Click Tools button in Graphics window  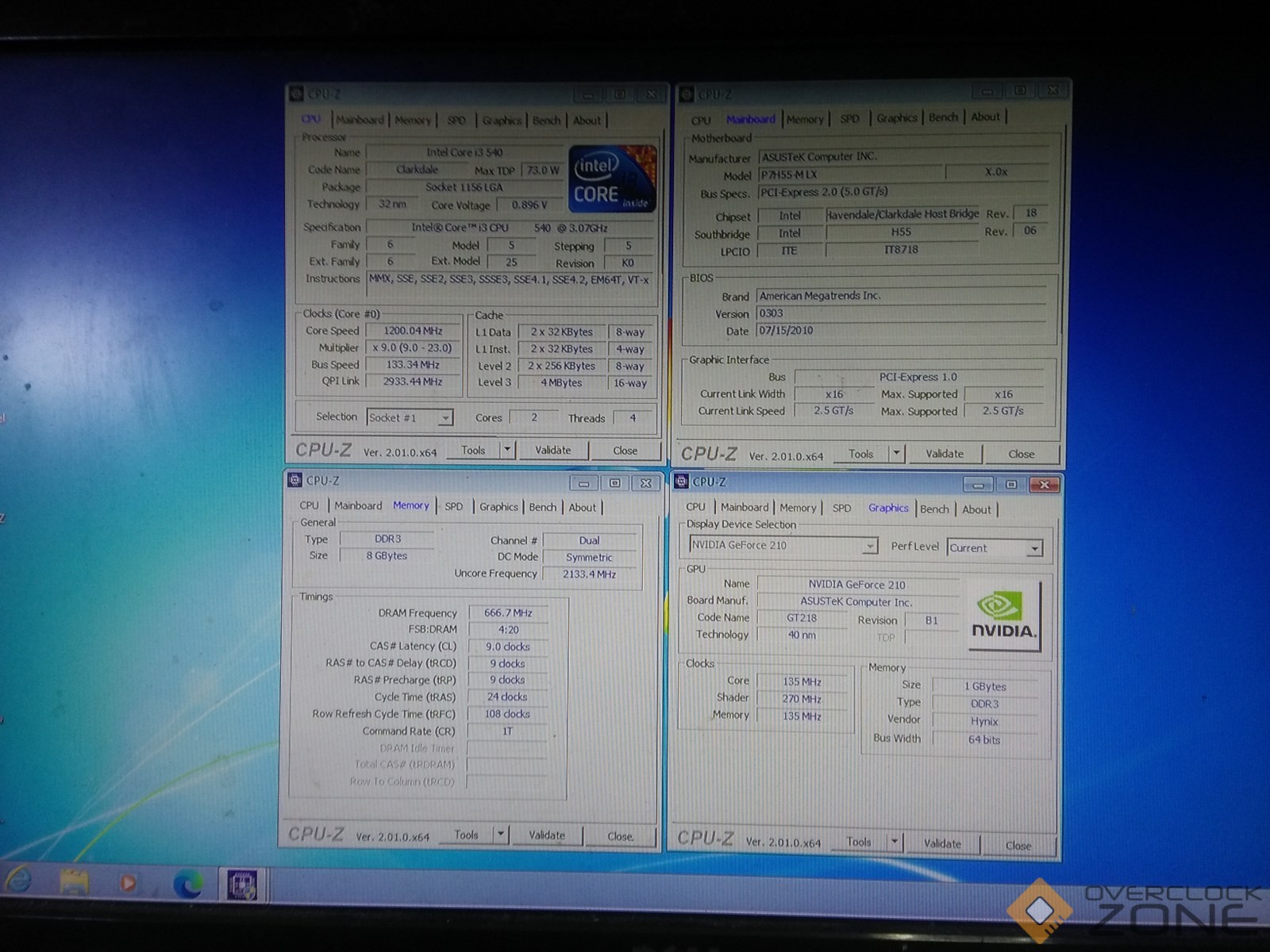click(x=858, y=842)
